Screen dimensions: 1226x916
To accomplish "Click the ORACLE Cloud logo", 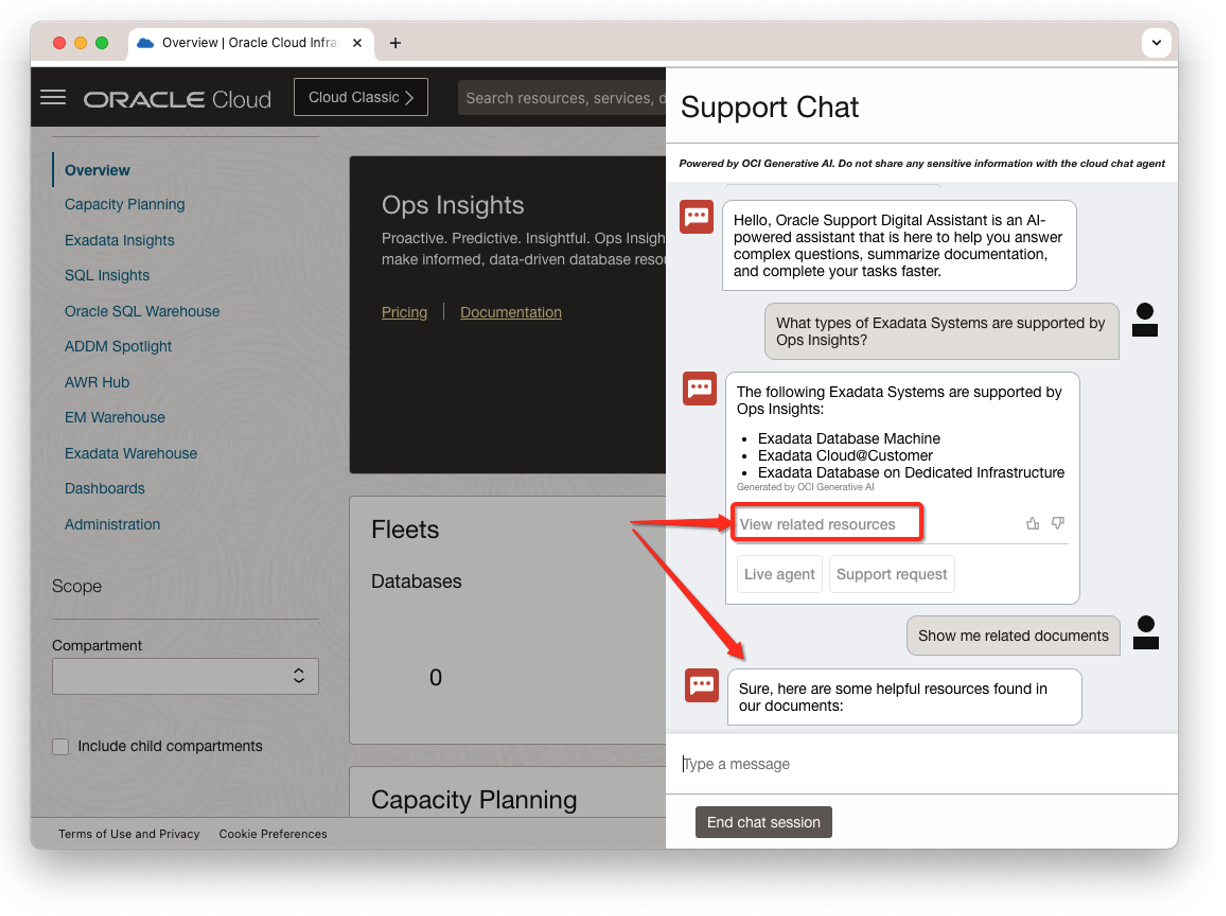I will click(177, 98).
